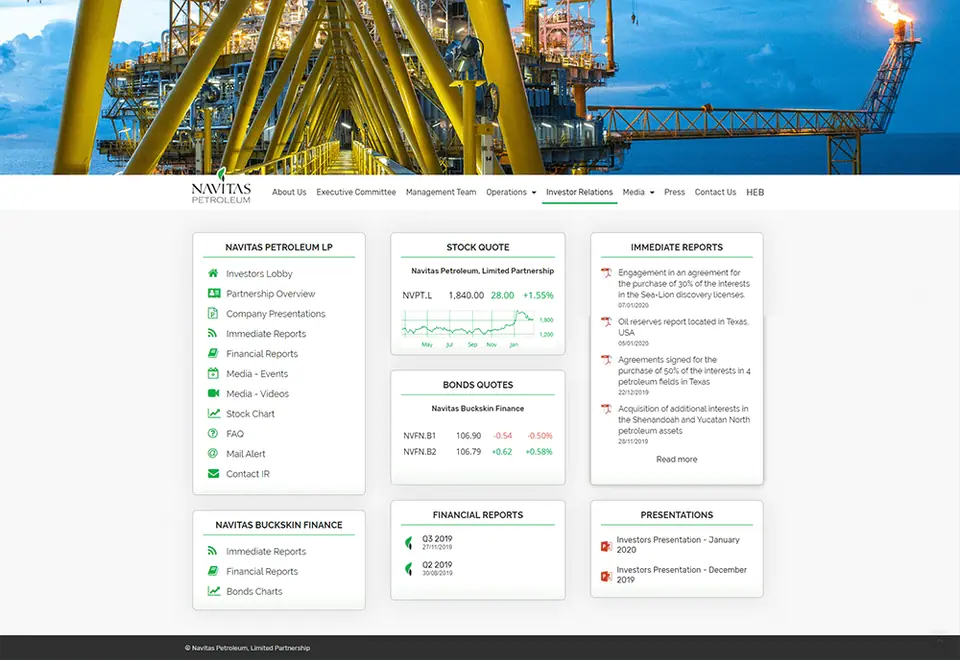Image resolution: width=960 pixels, height=660 pixels.
Task: Open Sea-Lion discovery licenses agreement report
Action: pos(683,283)
